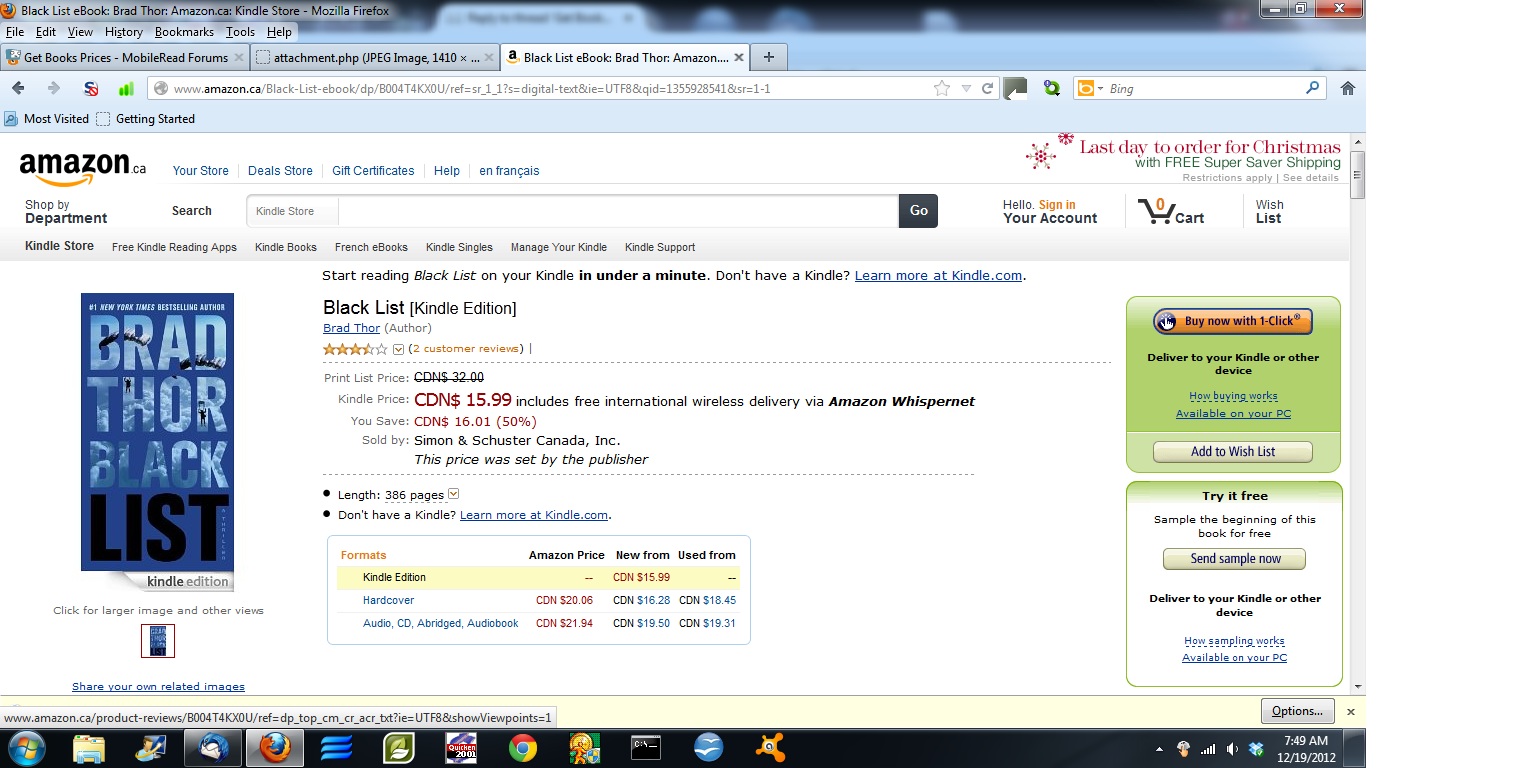Open the 2 customer reviews link
Image resolution: width=1518 pixels, height=768 pixels.
[x=466, y=349]
